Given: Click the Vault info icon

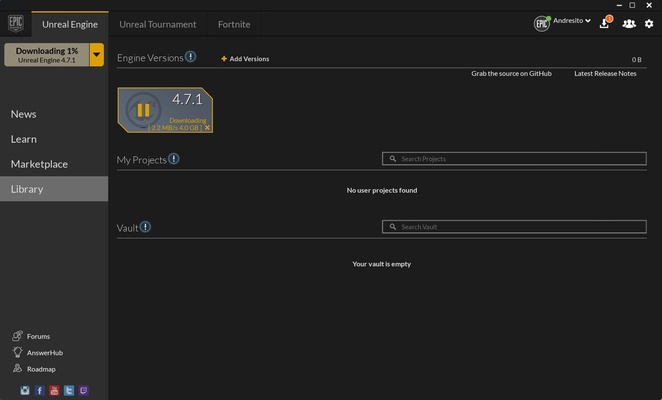Looking at the screenshot, I should tap(146, 227).
